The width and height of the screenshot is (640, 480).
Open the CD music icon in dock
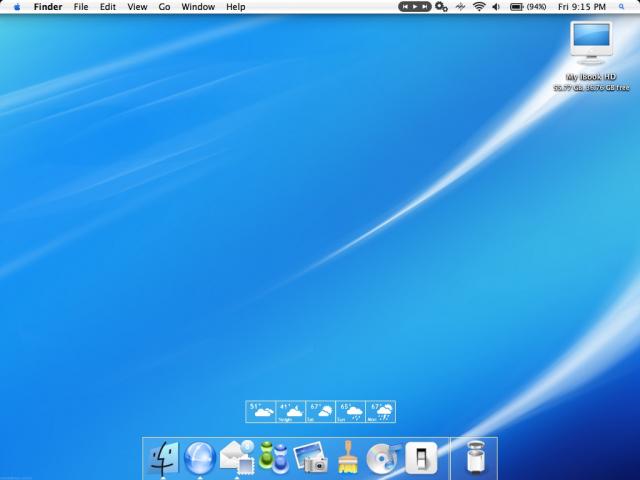382,458
